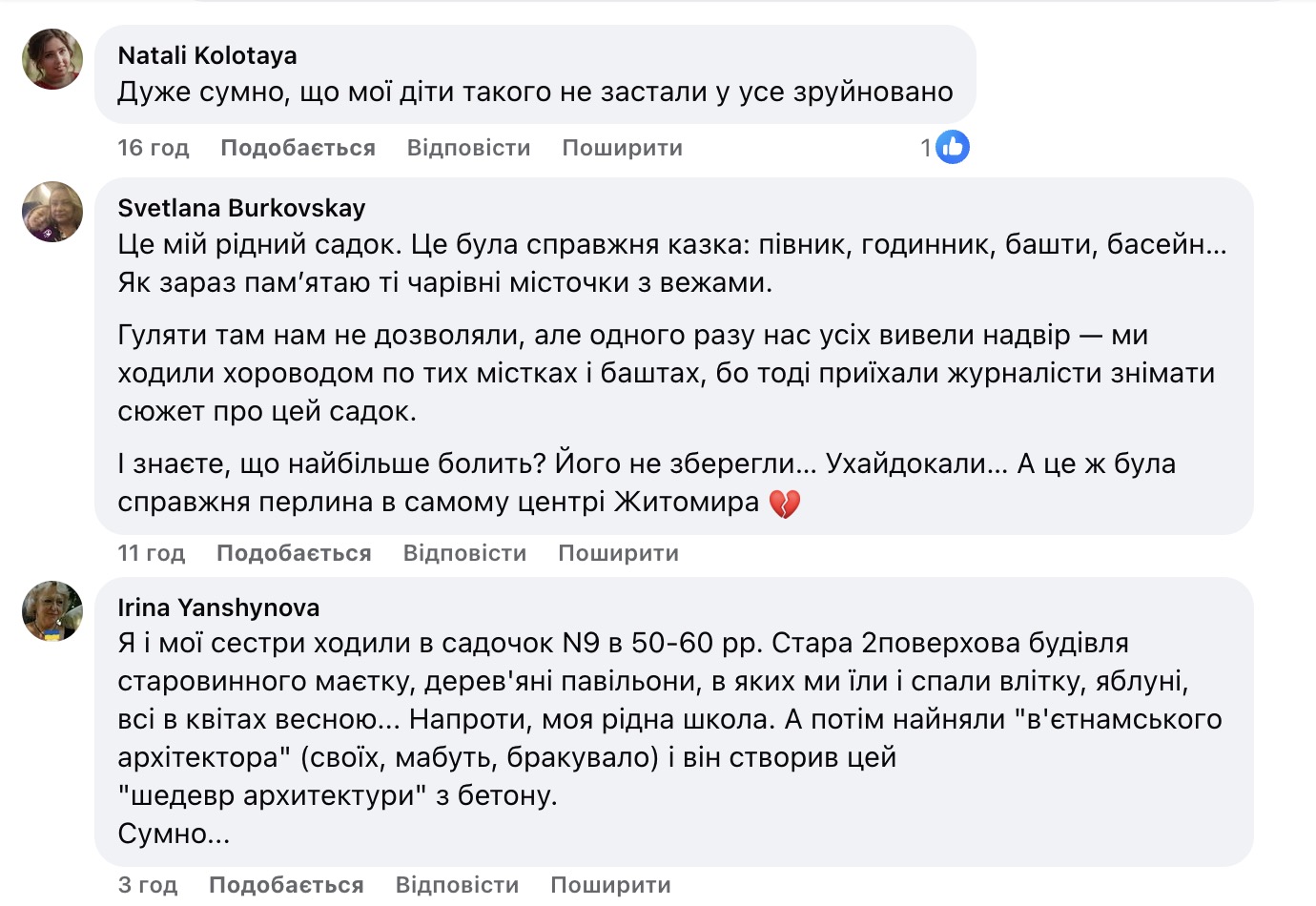1316x906 pixels.
Task: Like Natali Kolotaya's comment with Подобається
Action: [x=298, y=148]
